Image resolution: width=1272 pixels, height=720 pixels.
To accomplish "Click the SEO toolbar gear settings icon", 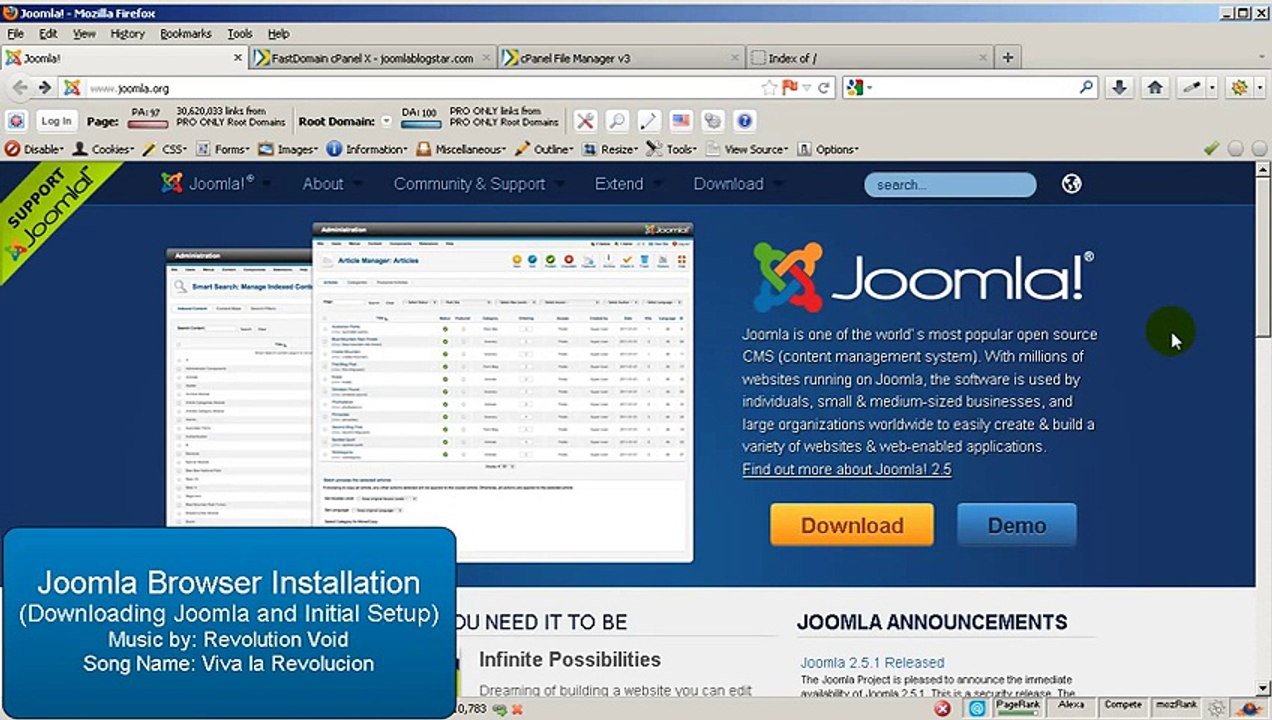I will coord(713,121).
